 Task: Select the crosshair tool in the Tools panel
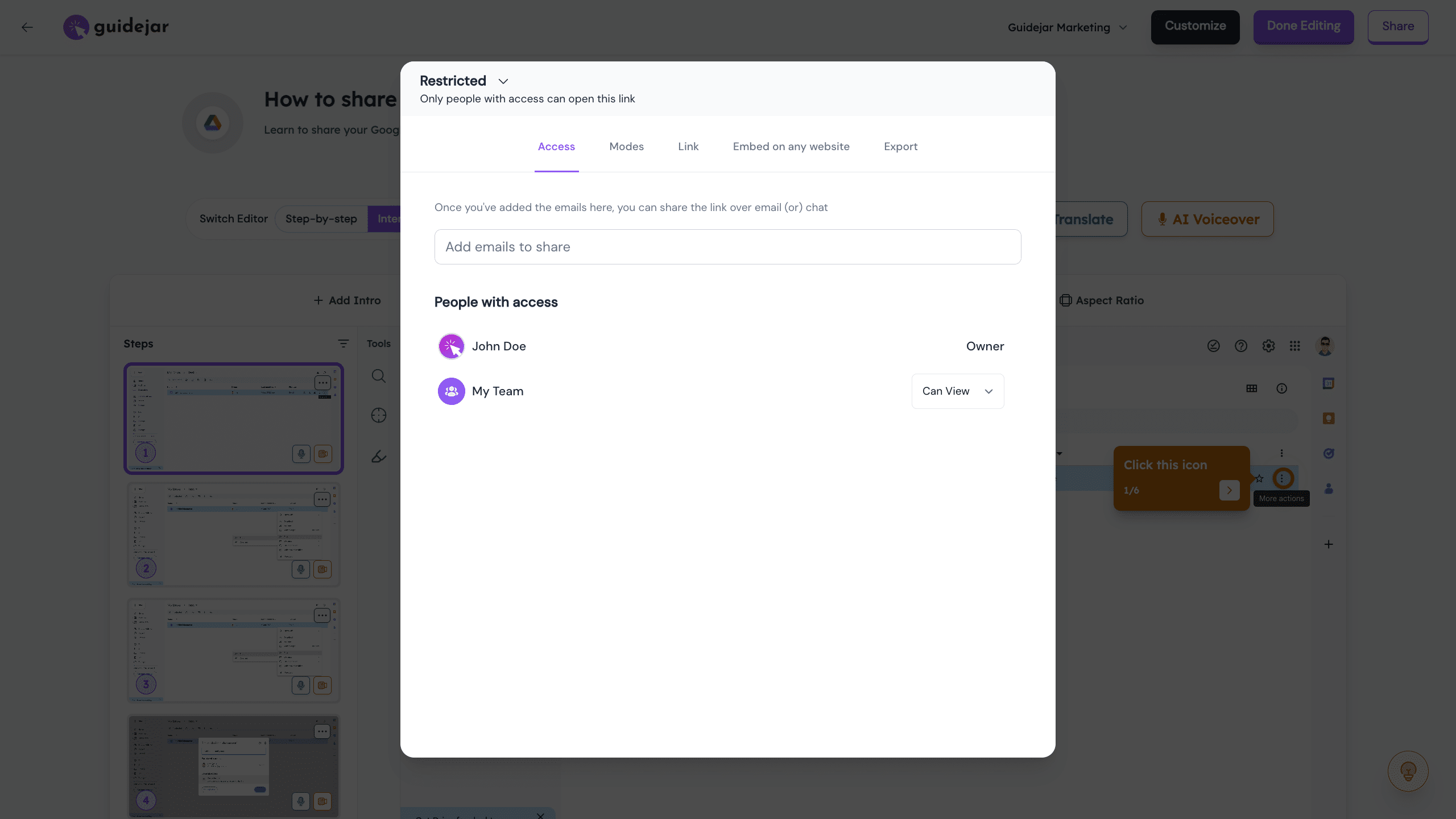378,416
